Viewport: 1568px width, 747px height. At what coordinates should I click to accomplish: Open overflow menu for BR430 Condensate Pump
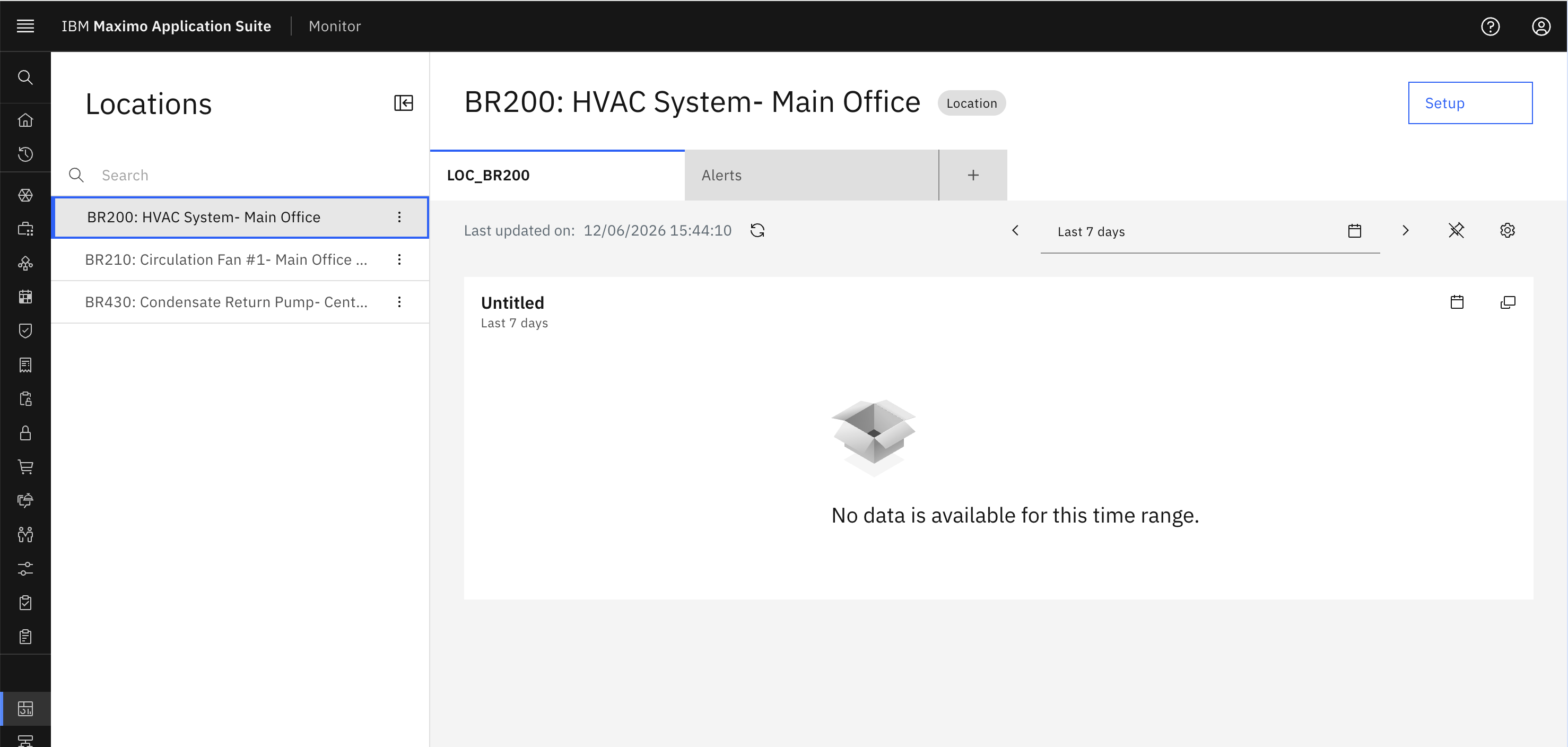click(399, 302)
